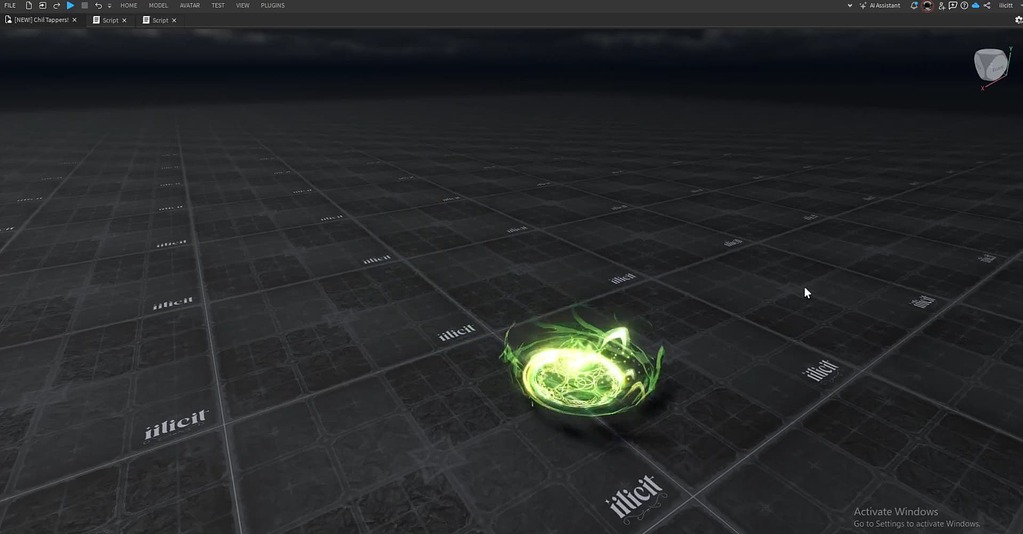Viewport: 1023px width, 534px height.
Task: Select the [NEW] Chil Tappers! document tab
Action: pyautogui.click(x=41, y=20)
